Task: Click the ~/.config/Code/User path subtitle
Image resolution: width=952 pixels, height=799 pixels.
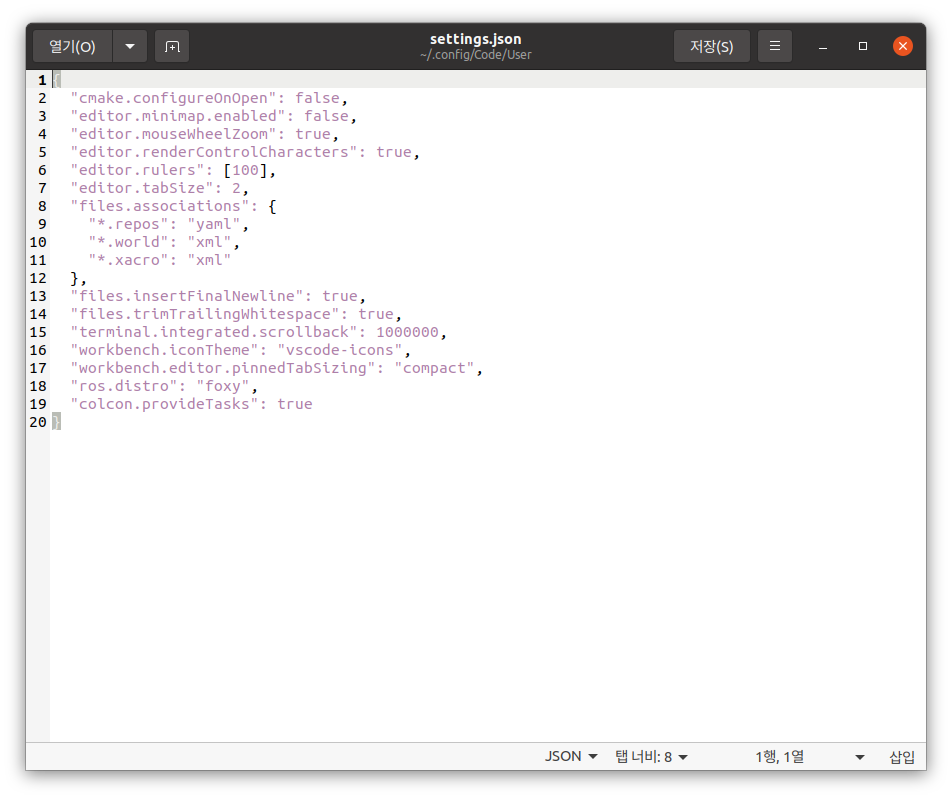Action: pyautogui.click(x=475, y=55)
